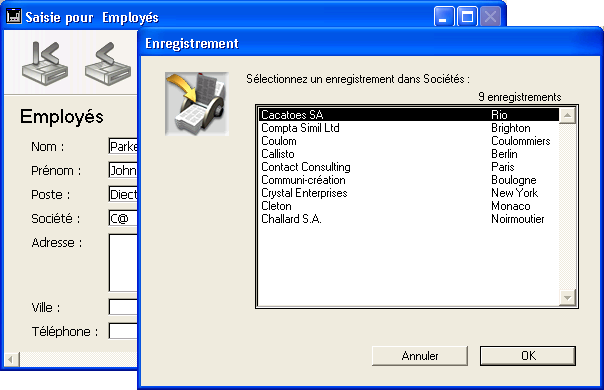604x390 pixels.
Task: Go to previous record navigation icon
Action: (108, 63)
